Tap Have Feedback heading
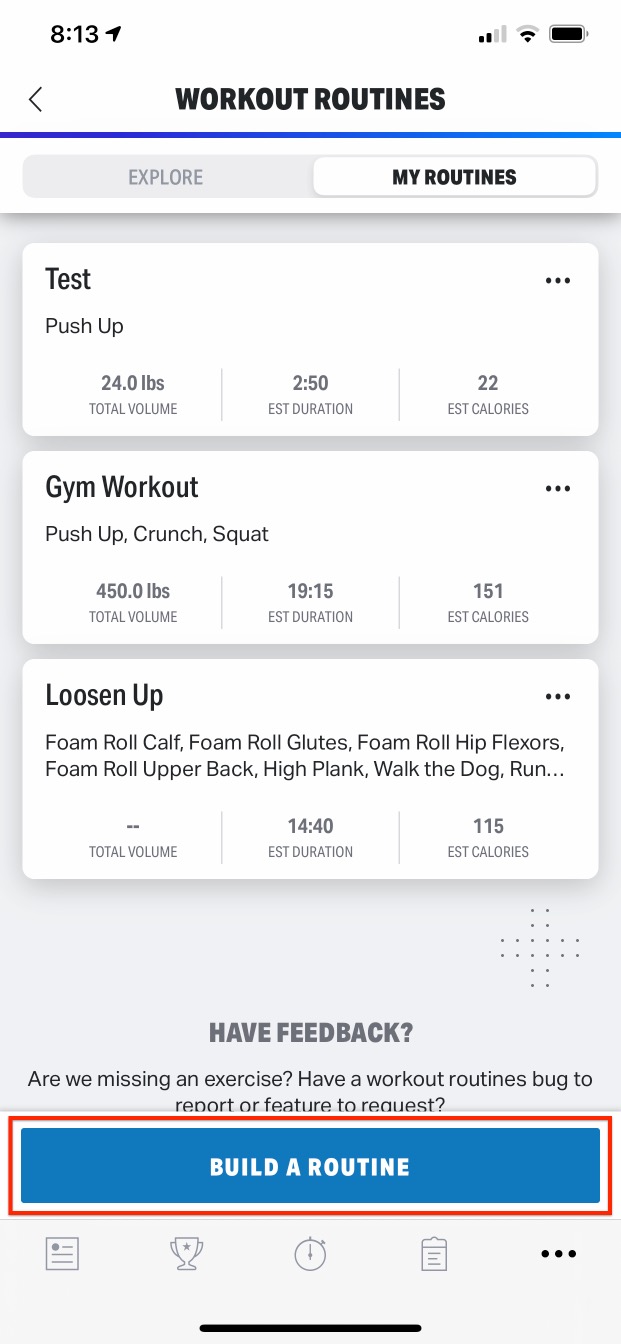This screenshot has width=621, height=1344. pyautogui.click(x=310, y=1032)
